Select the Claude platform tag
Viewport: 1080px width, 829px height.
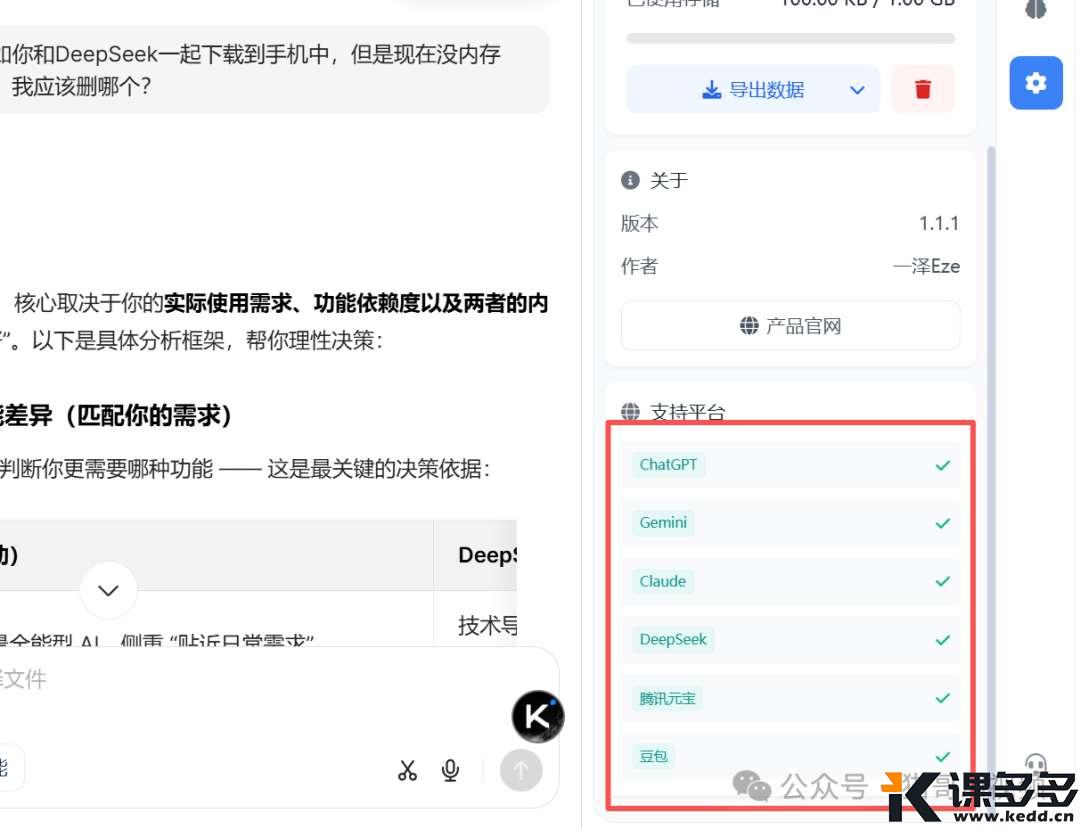(662, 581)
